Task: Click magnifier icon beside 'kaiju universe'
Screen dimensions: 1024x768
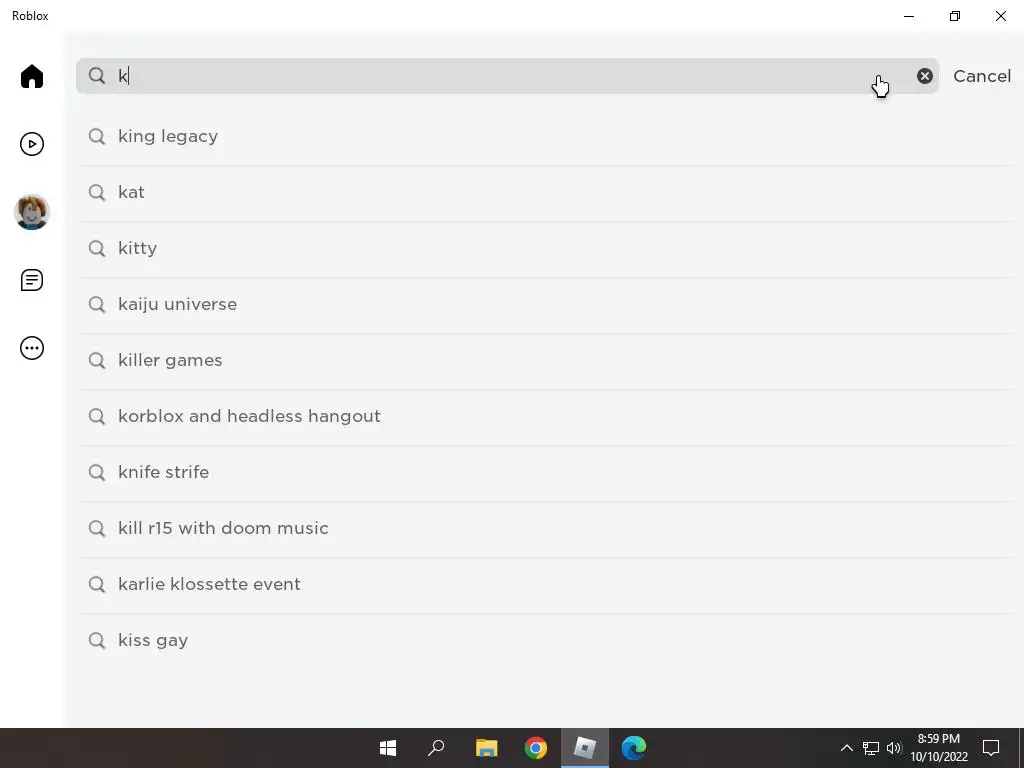Action: click(97, 305)
